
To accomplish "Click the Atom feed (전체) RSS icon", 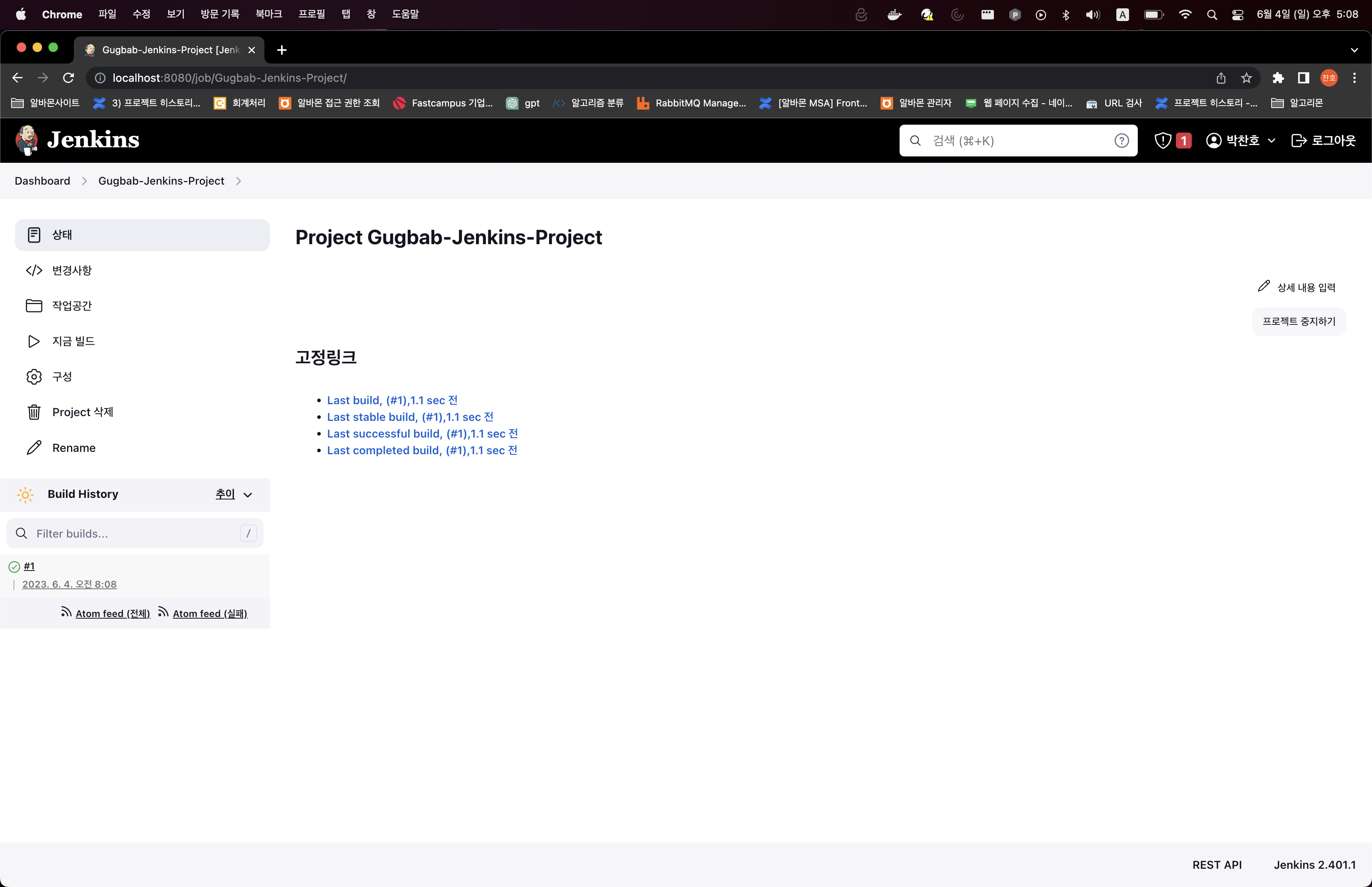I will pyautogui.click(x=66, y=612).
